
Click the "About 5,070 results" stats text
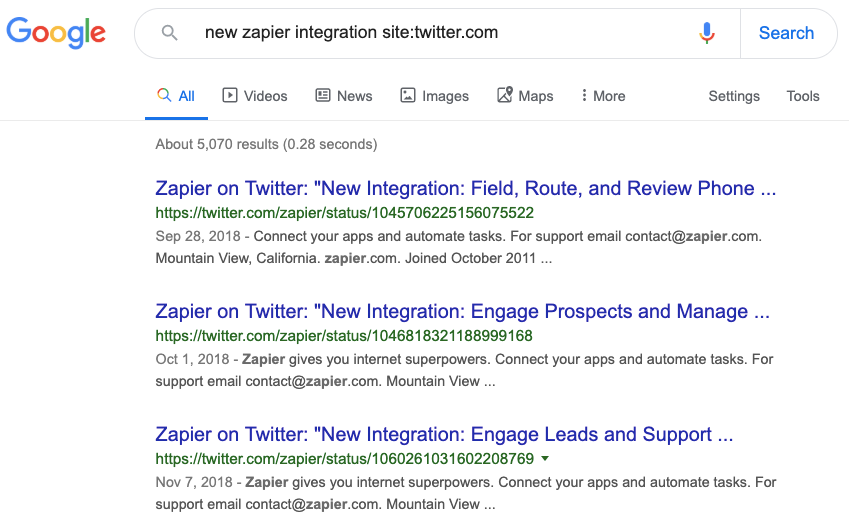coord(266,144)
